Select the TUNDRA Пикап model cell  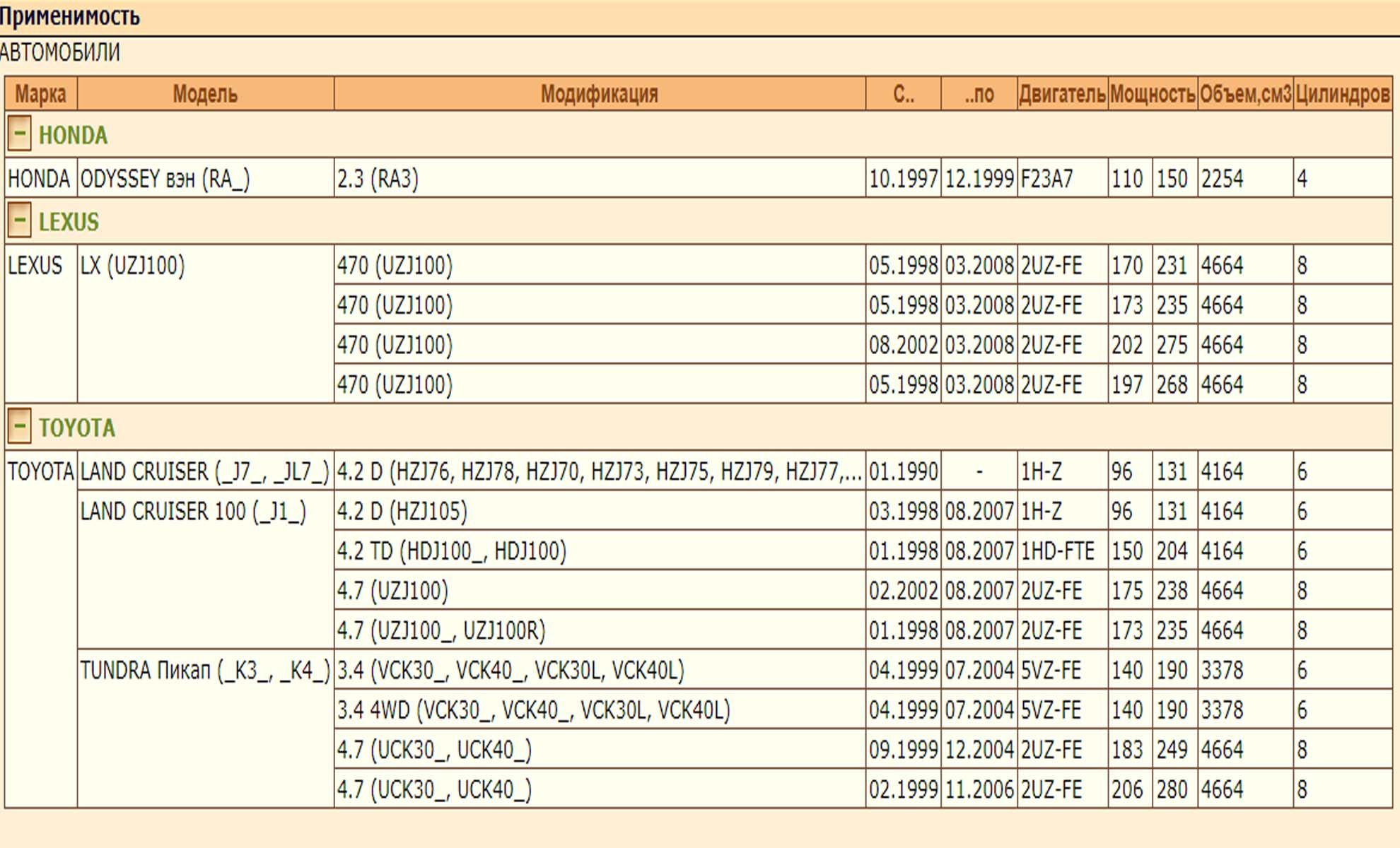pos(204,670)
